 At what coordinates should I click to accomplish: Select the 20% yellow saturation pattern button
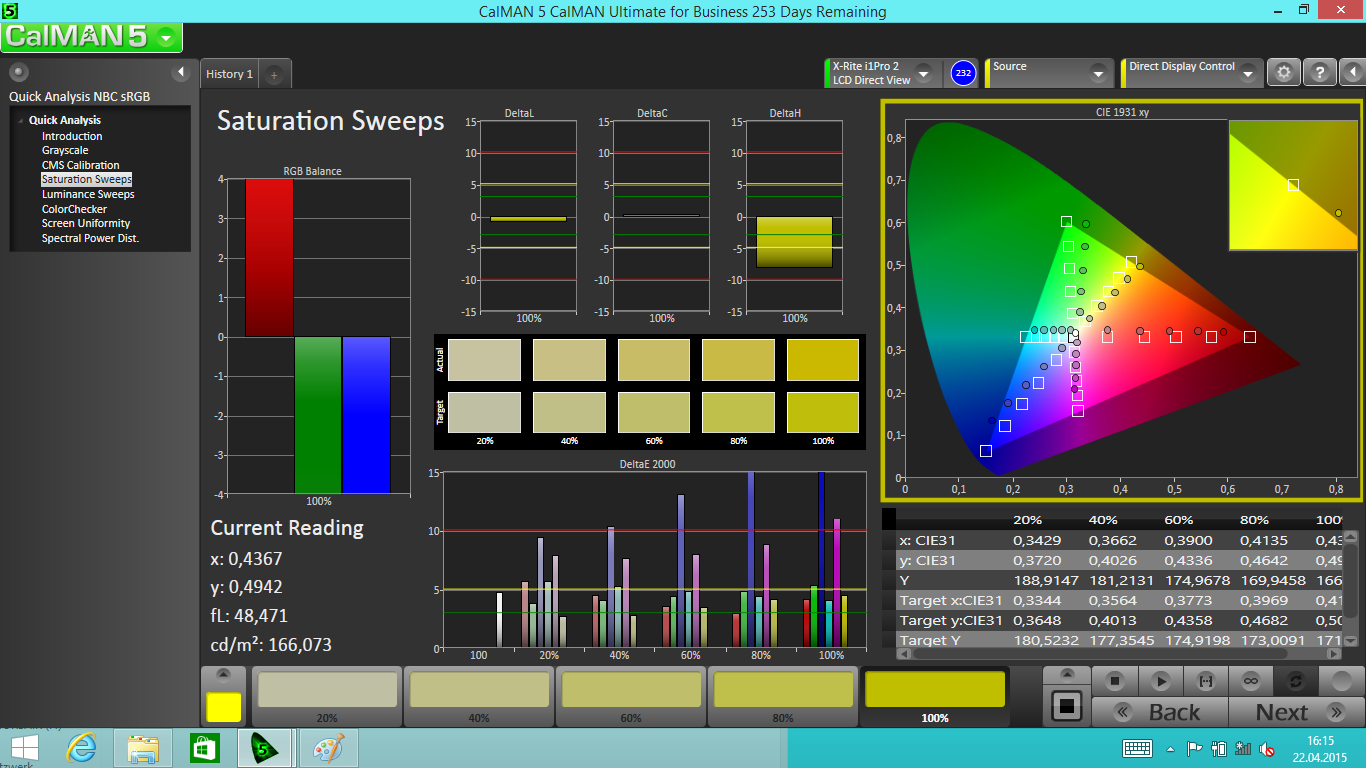(327, 697)
